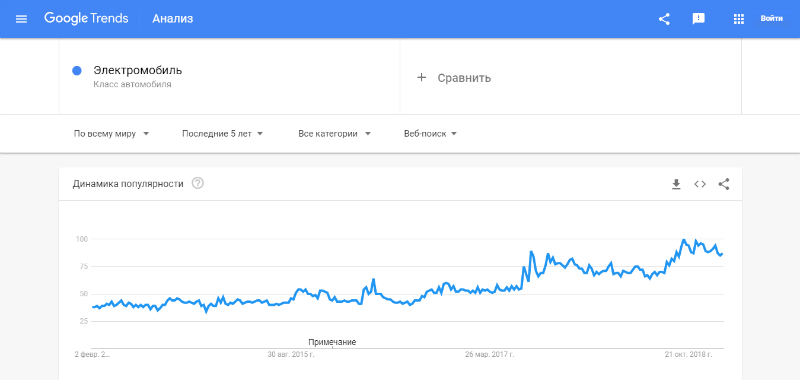
Task: Open the hamburger main menu
Action: pyautogui.click(x=21, y=19)
